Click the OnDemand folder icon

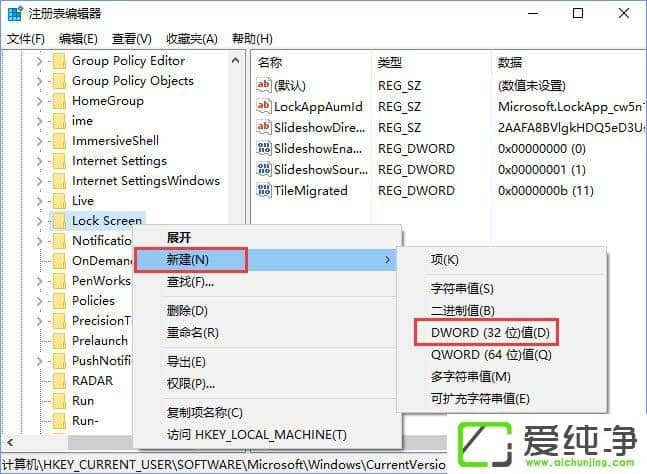(x=59, y=261)
